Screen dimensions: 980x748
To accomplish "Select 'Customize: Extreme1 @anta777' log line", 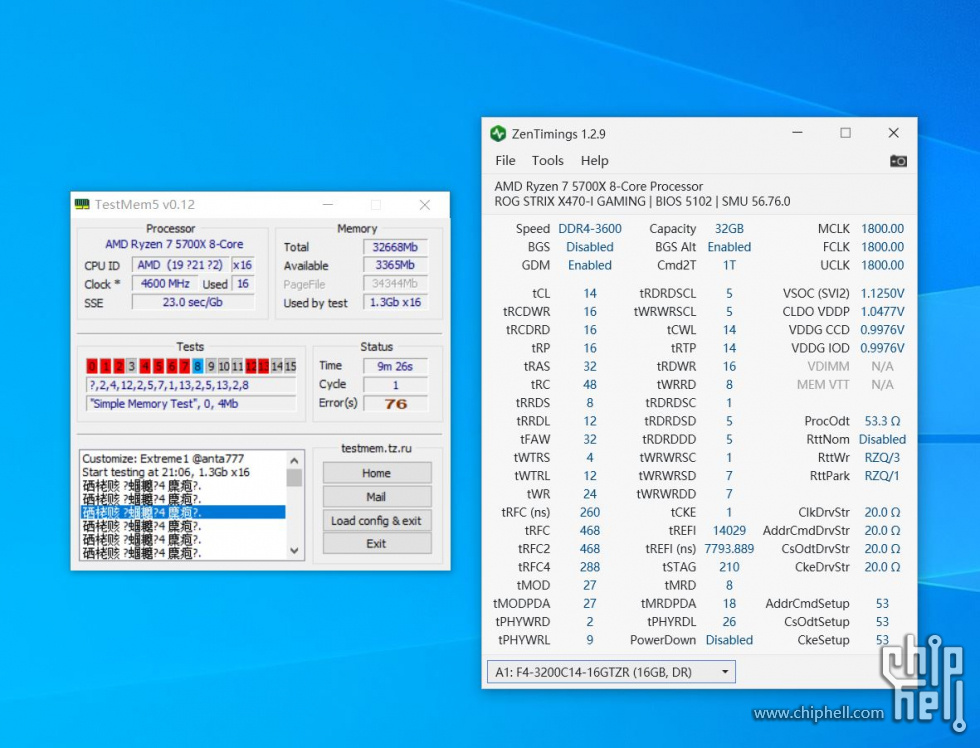I will pyautogui.click(x=163, y=458).
